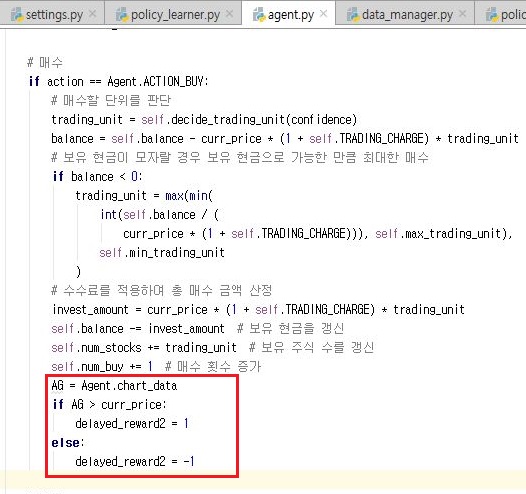Image resolution: width=526 pixels, height=494 pixels.
Task: Switch to the policy_learner.py tab
Action: 174,15
